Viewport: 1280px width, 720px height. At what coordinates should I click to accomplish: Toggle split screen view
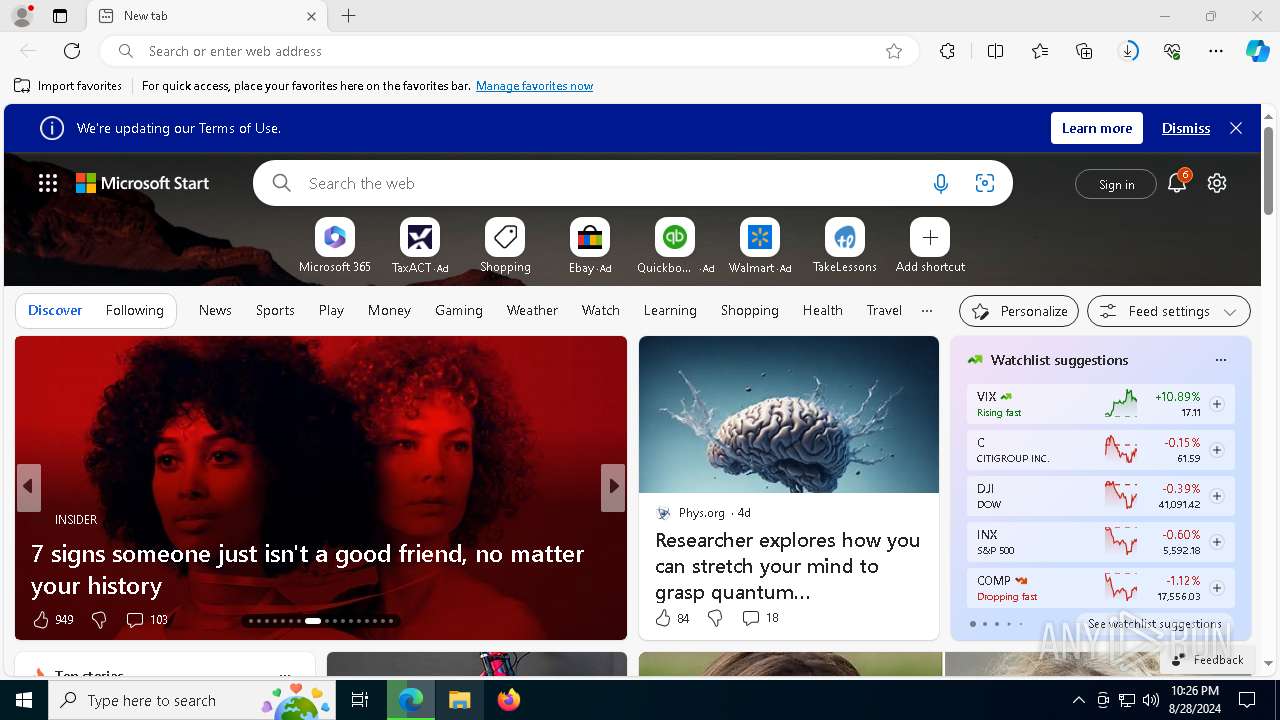(995, 51)
